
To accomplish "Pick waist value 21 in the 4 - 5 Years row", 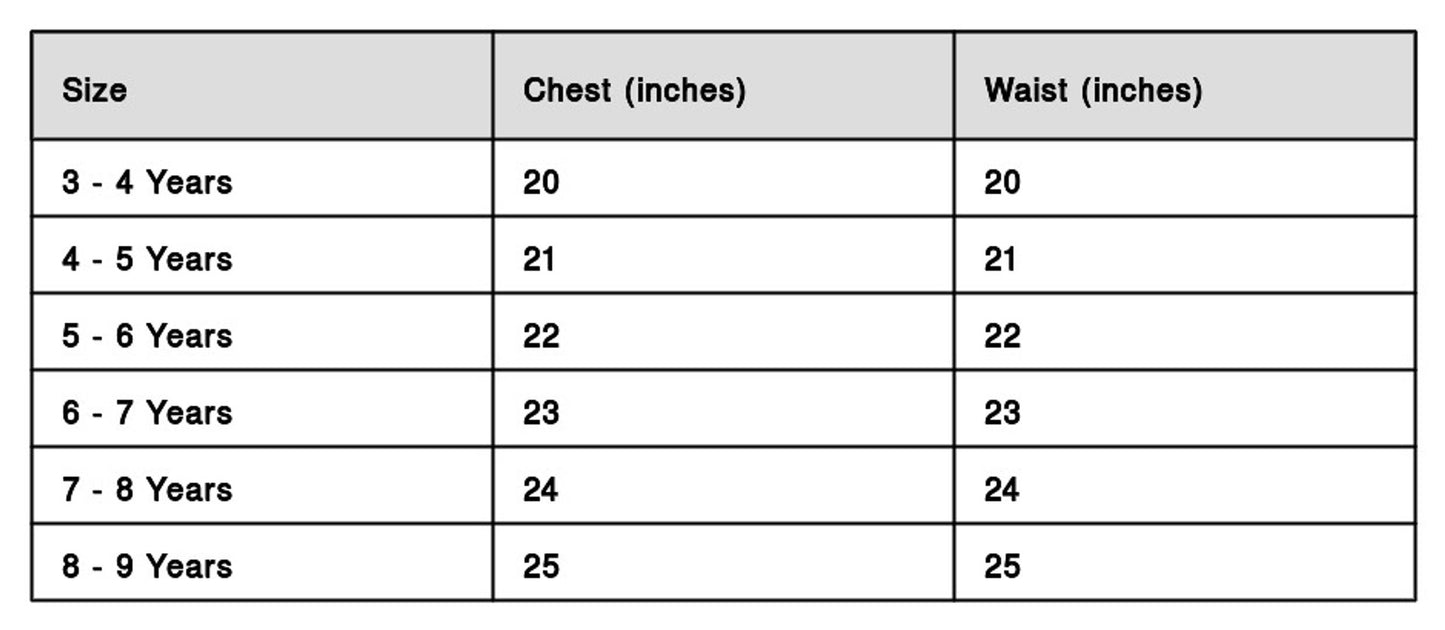I will click(x=1000, y=259).
